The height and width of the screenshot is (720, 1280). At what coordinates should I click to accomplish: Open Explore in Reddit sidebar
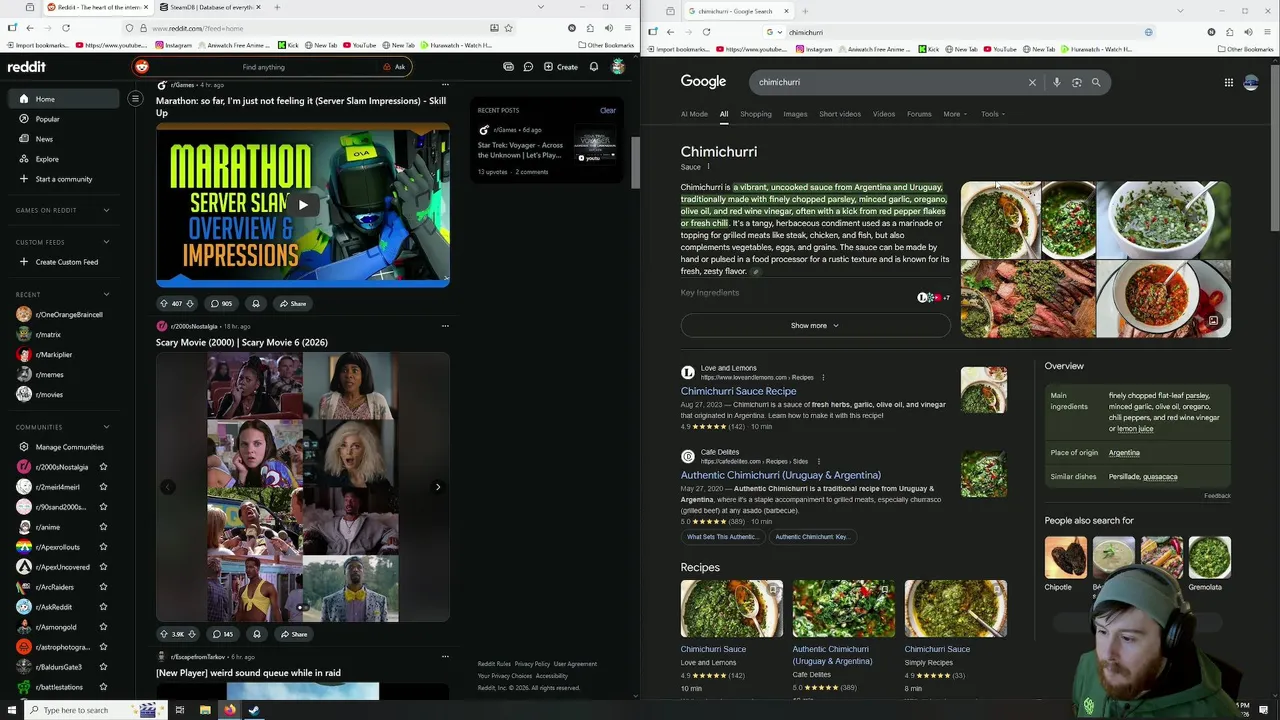tap(63, 159)
